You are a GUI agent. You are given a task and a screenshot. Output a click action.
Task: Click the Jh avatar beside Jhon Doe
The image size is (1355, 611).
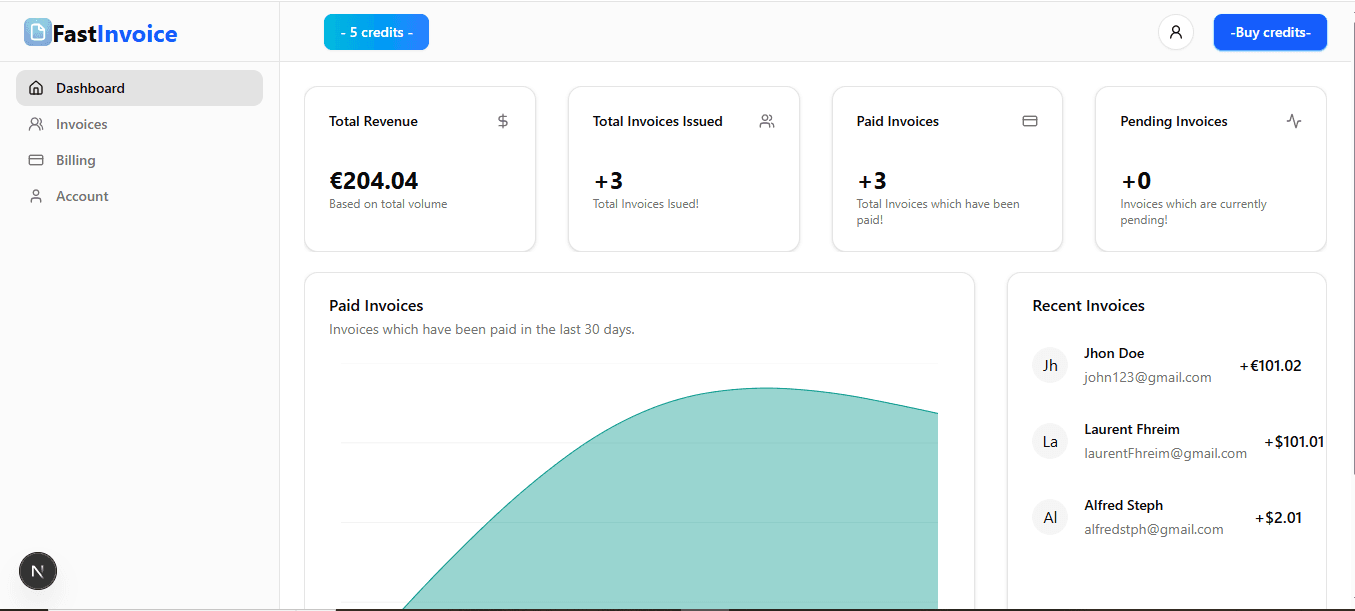[1050, 365]
